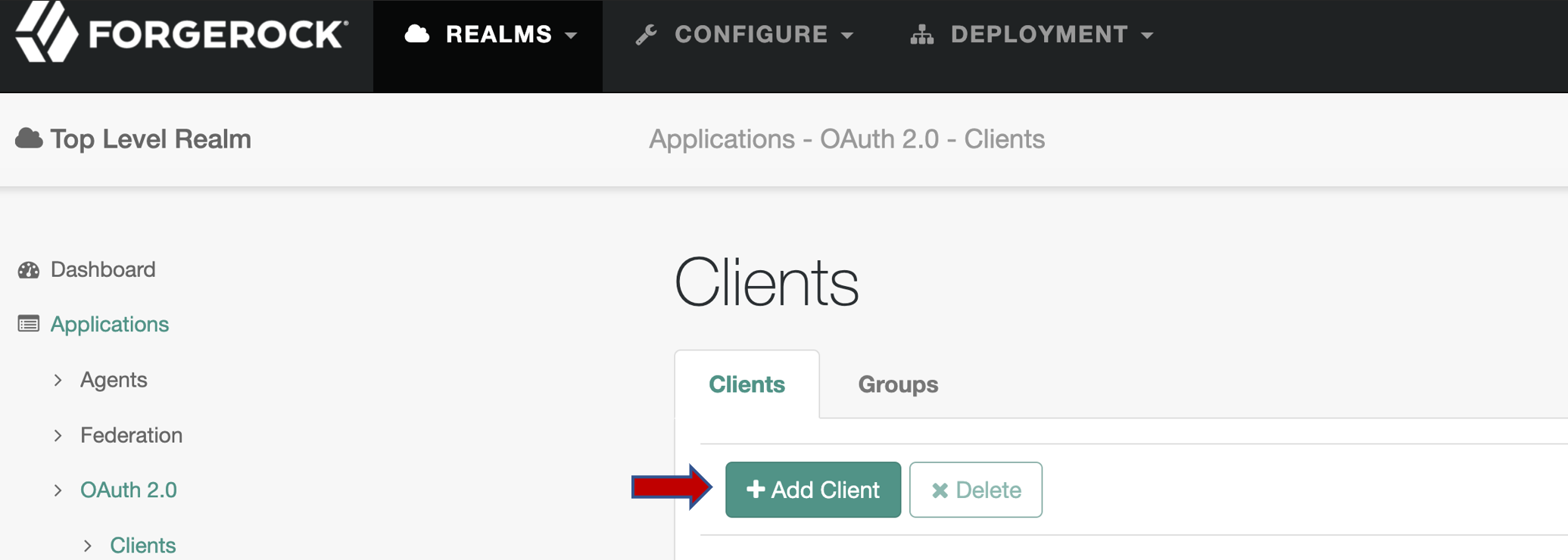Image resolution: width=1568 pixels, height=560 pixels.
Task: Click the Applications list icon in sidebar
Action: click(x=29, y=324)
